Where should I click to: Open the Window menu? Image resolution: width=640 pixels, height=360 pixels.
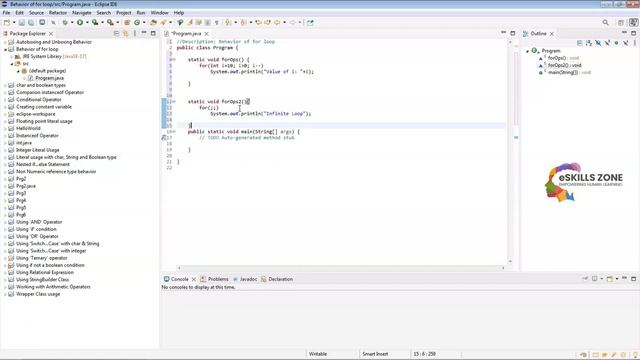160,13
